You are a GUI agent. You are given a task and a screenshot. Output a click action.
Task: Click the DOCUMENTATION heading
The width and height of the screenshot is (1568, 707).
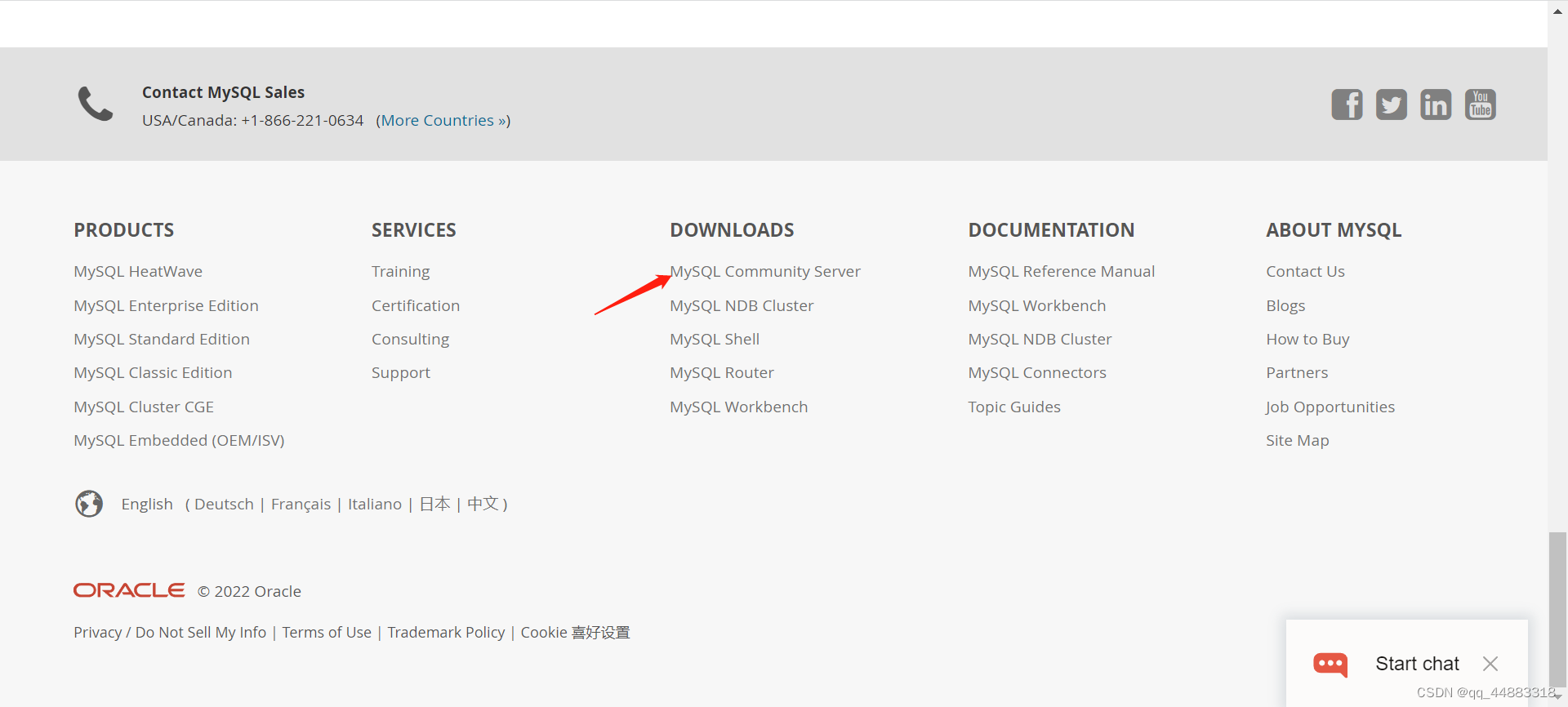pyautogui.click(x=1051, y=230)
